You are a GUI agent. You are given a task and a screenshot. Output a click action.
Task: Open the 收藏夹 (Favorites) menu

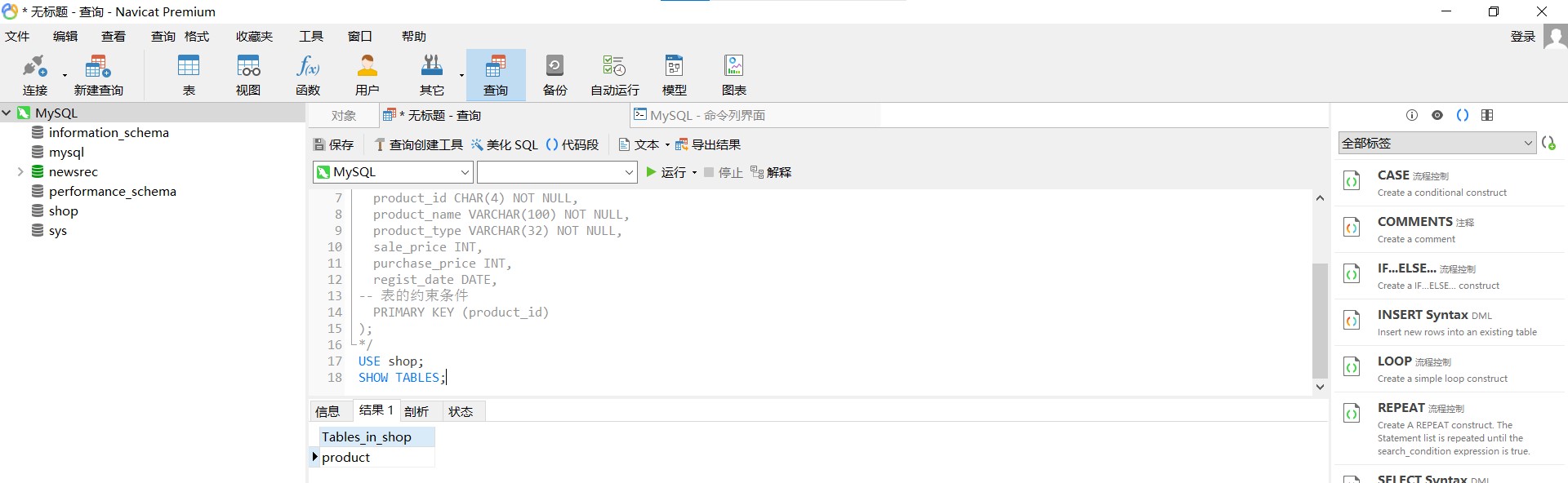point(254,36)
